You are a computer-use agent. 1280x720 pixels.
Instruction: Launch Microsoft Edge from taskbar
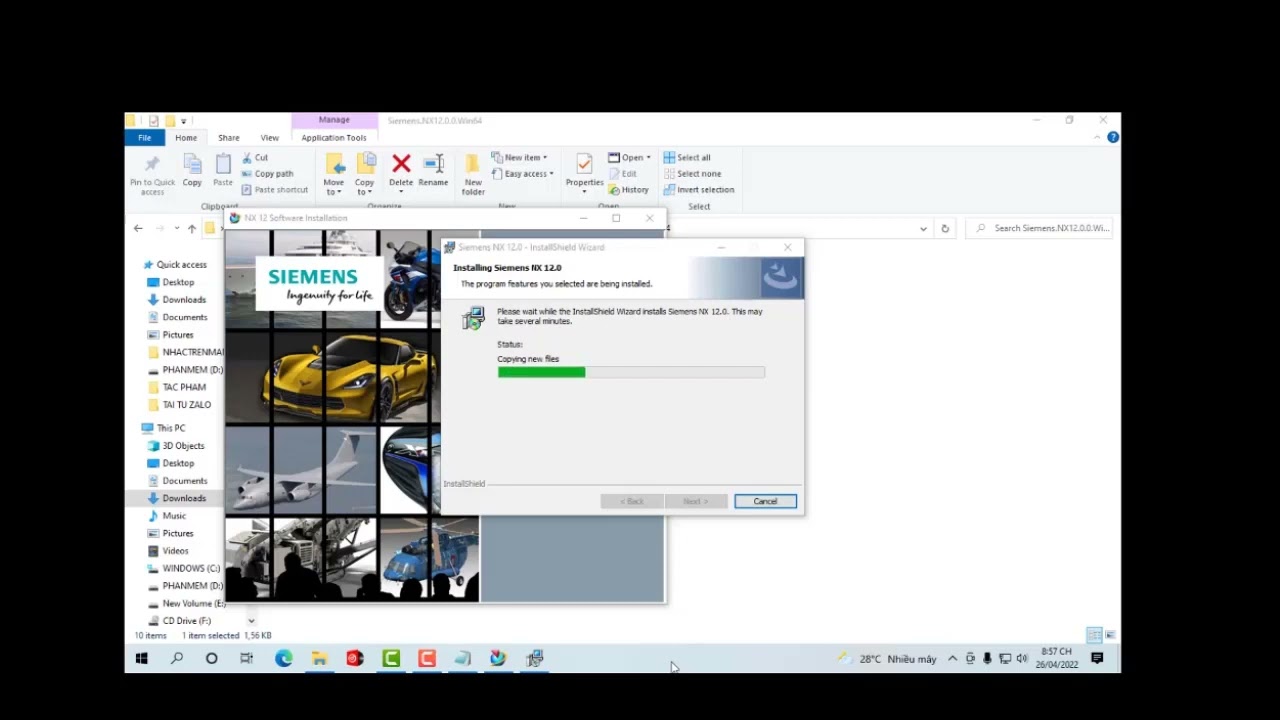284,658
